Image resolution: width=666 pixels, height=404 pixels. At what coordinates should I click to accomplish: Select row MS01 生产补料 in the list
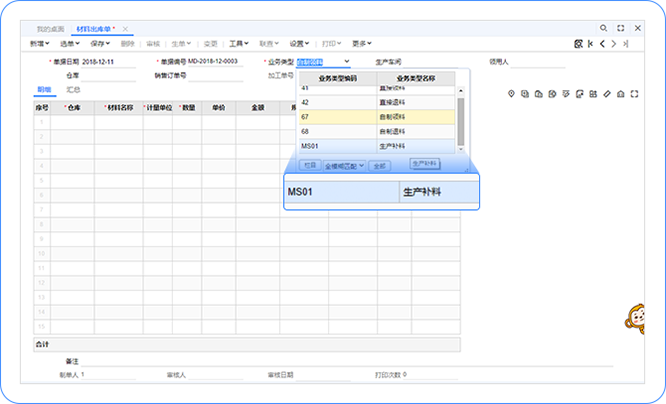[377, 146]
